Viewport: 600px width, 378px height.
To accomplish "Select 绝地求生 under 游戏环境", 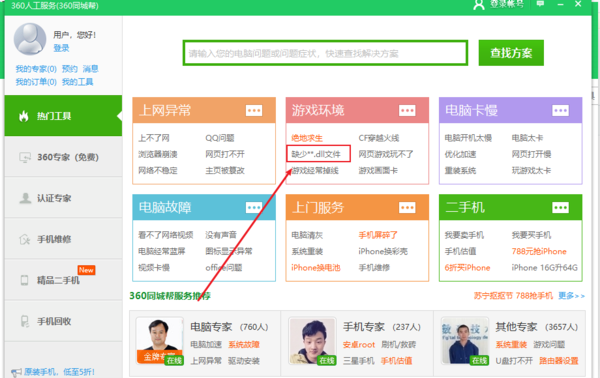I will tap(307, 138).
